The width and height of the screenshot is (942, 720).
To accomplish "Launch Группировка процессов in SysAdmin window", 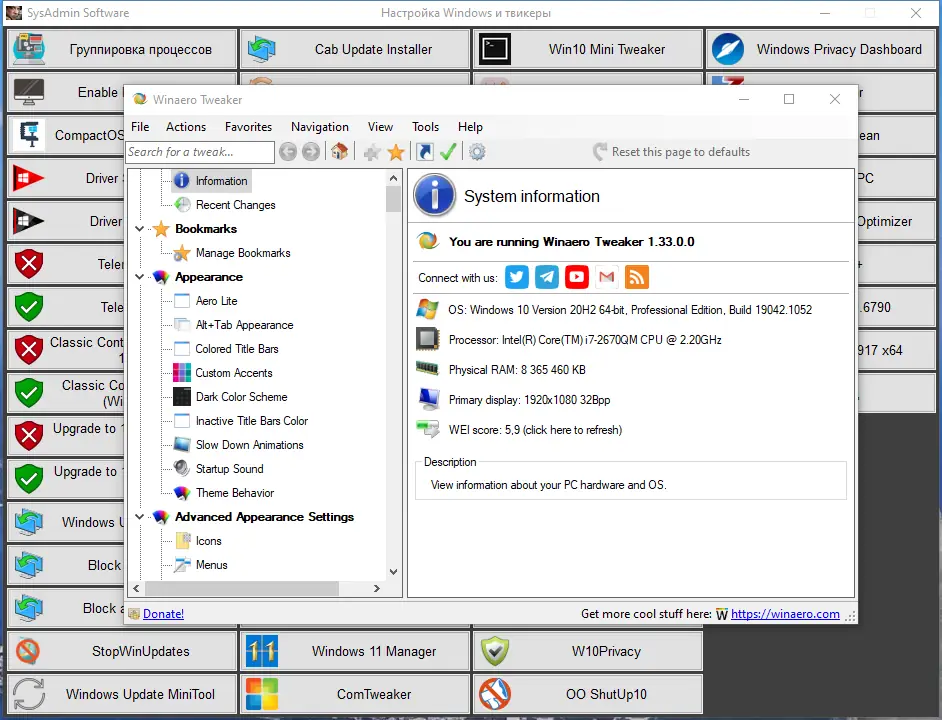I will 122,49.
